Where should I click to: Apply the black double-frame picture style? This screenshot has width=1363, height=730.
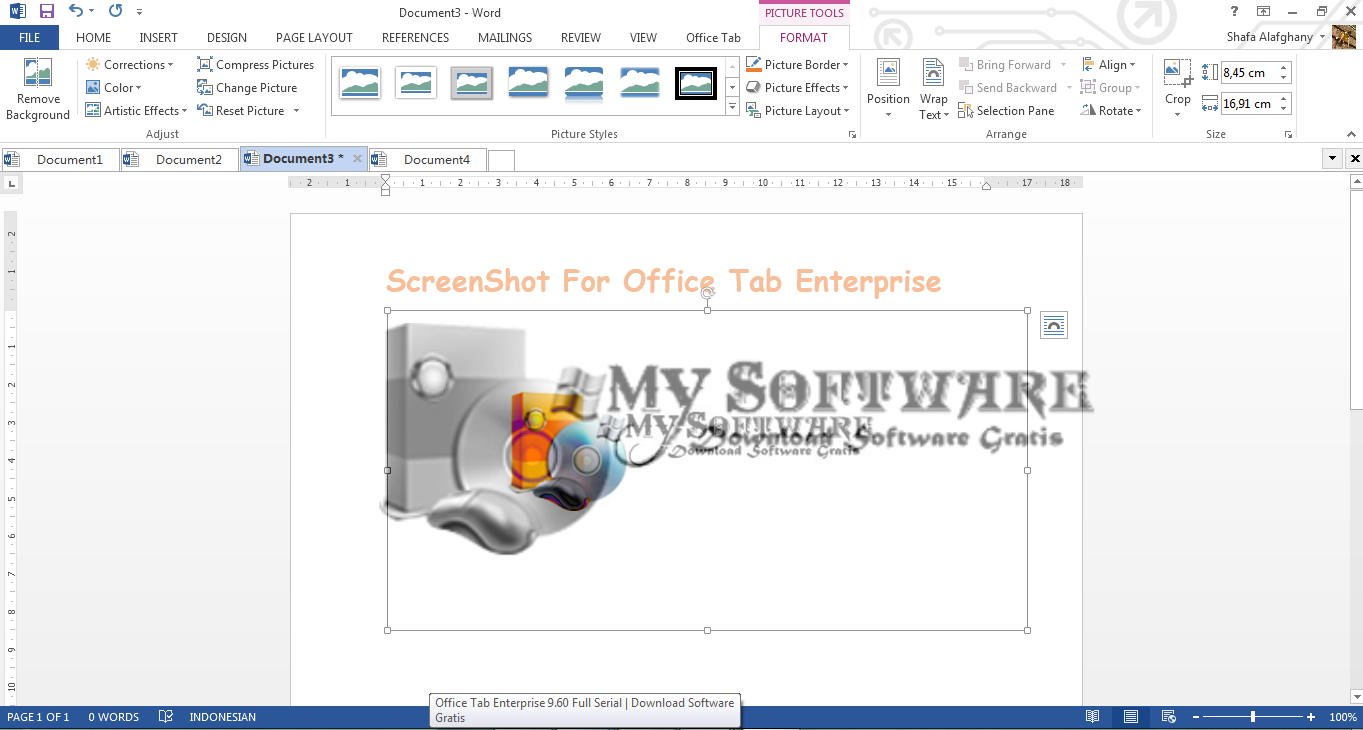click(696, 83)
